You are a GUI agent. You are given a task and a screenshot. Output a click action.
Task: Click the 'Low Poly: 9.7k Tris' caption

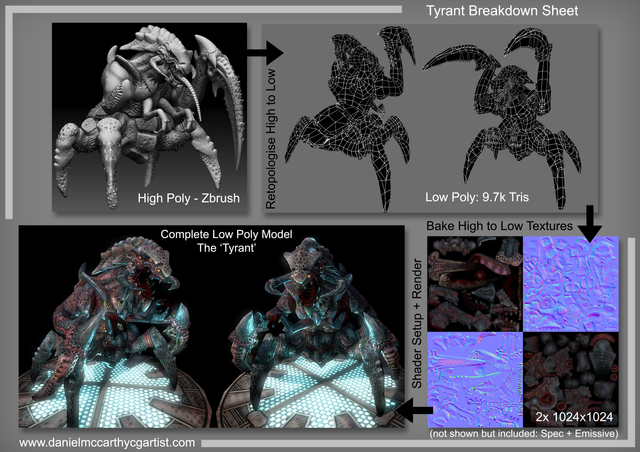(x=477, y=197)
